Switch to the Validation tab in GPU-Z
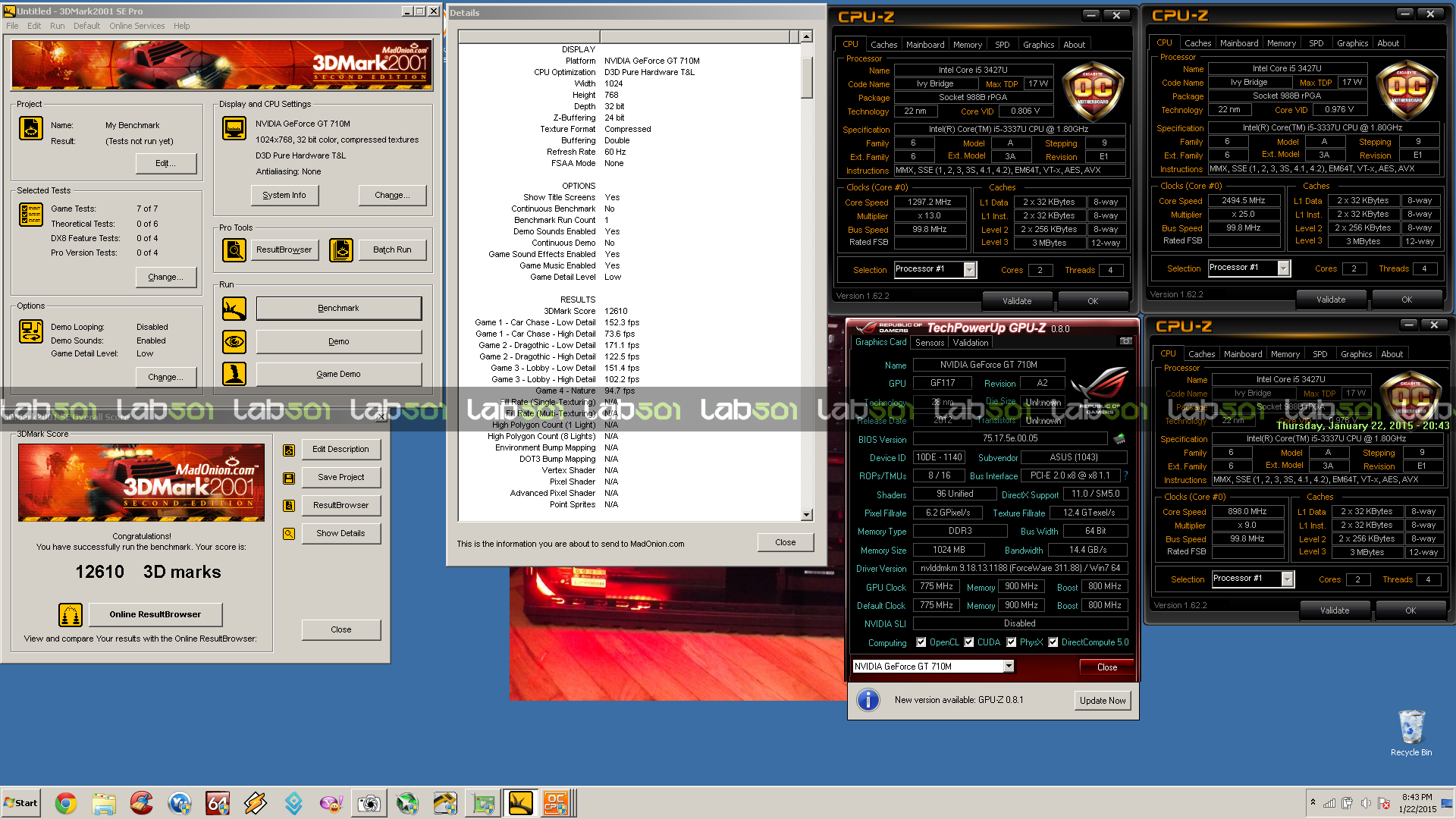This screenshot has width=1456, height=819. click(x=971, y=343)
